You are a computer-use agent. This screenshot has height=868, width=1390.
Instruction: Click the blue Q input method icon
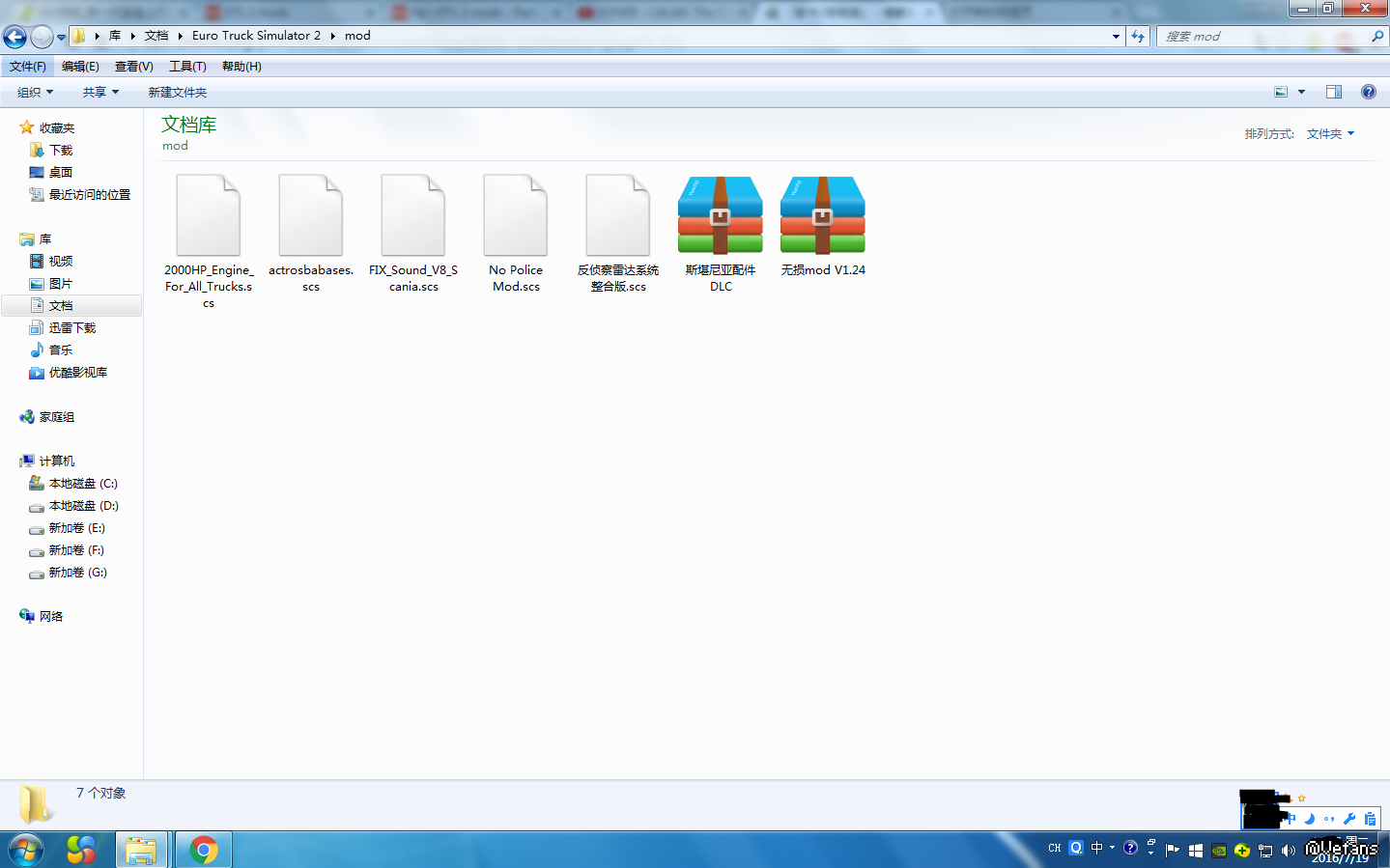(1076, 849)
